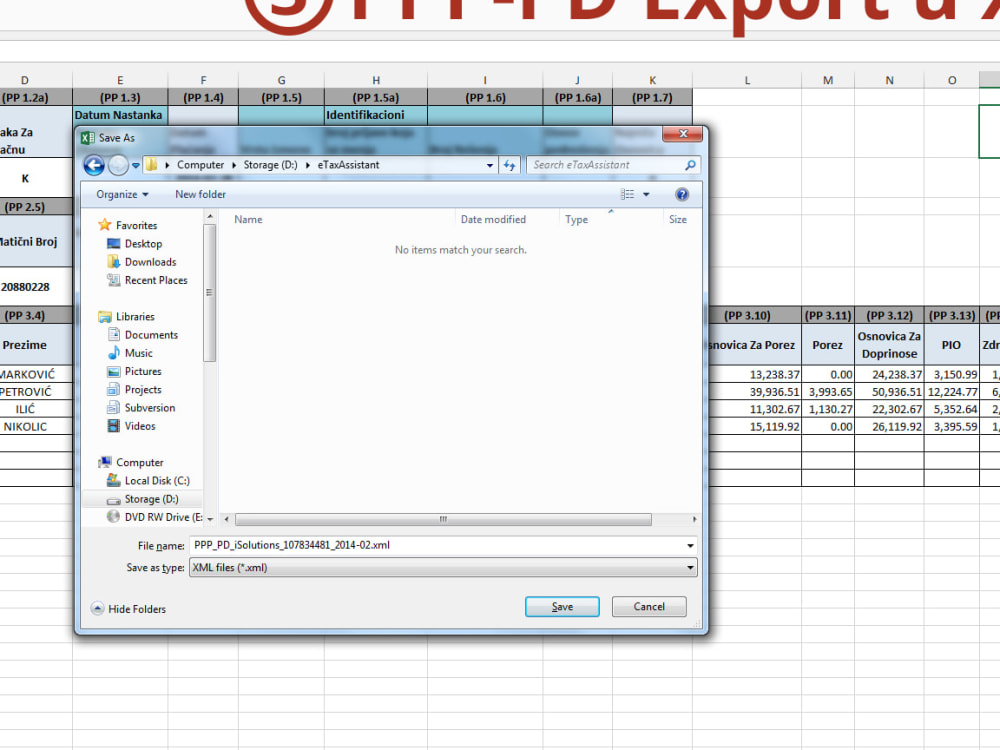Click the Save button
The width and height of the screenshot is (1000, 750).
pyautogui.click(x=562, y=607)
